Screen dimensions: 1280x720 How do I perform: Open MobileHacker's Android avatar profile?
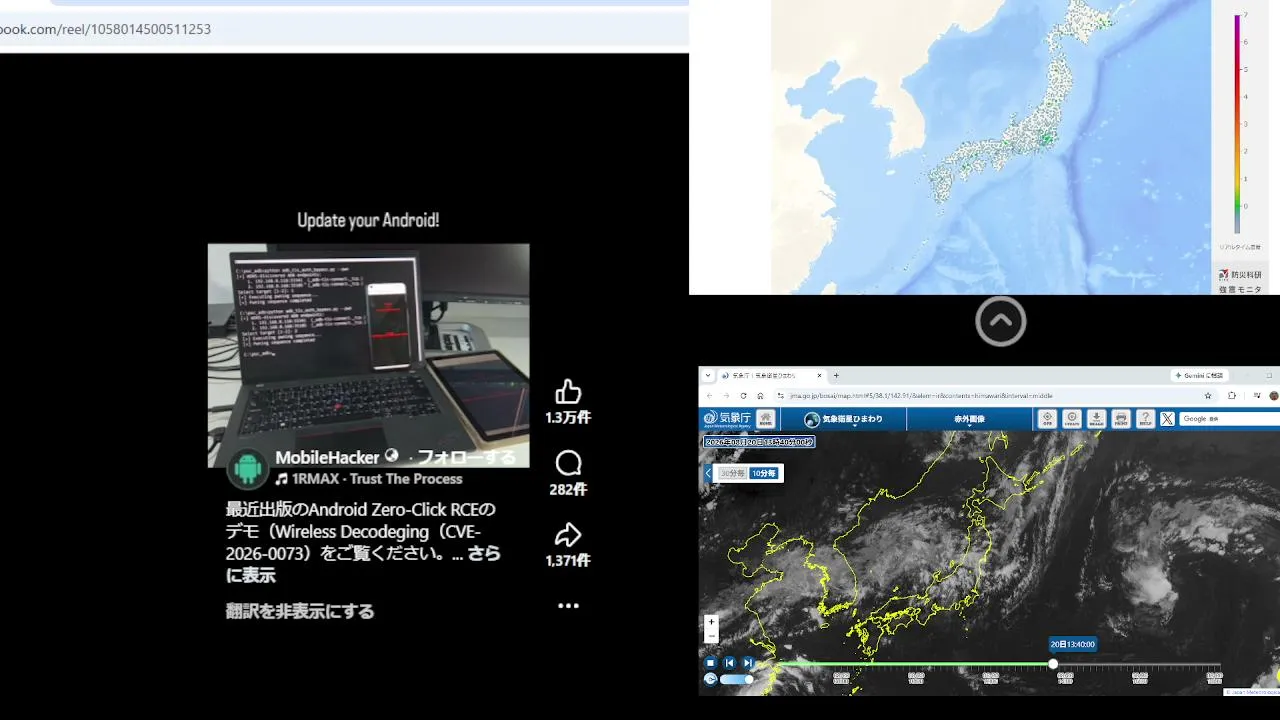click(x=247, y=468)
